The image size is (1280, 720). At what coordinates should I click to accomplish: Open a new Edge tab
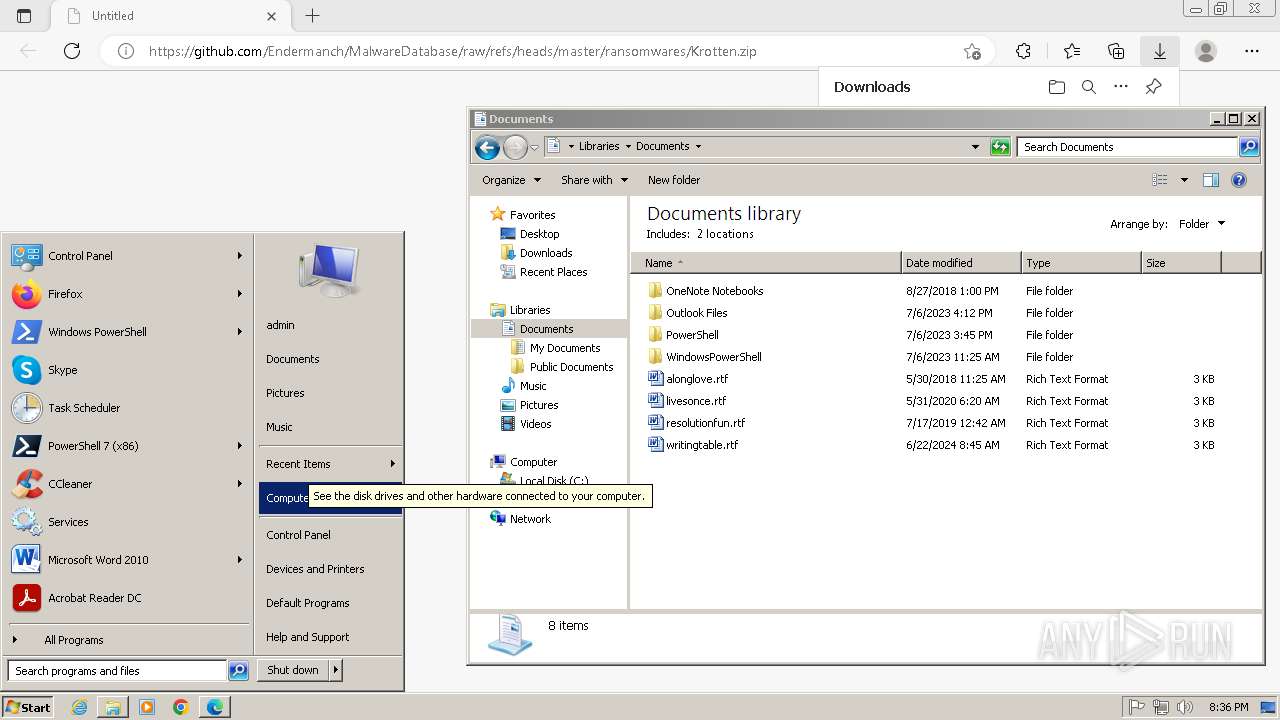point(313,16)
